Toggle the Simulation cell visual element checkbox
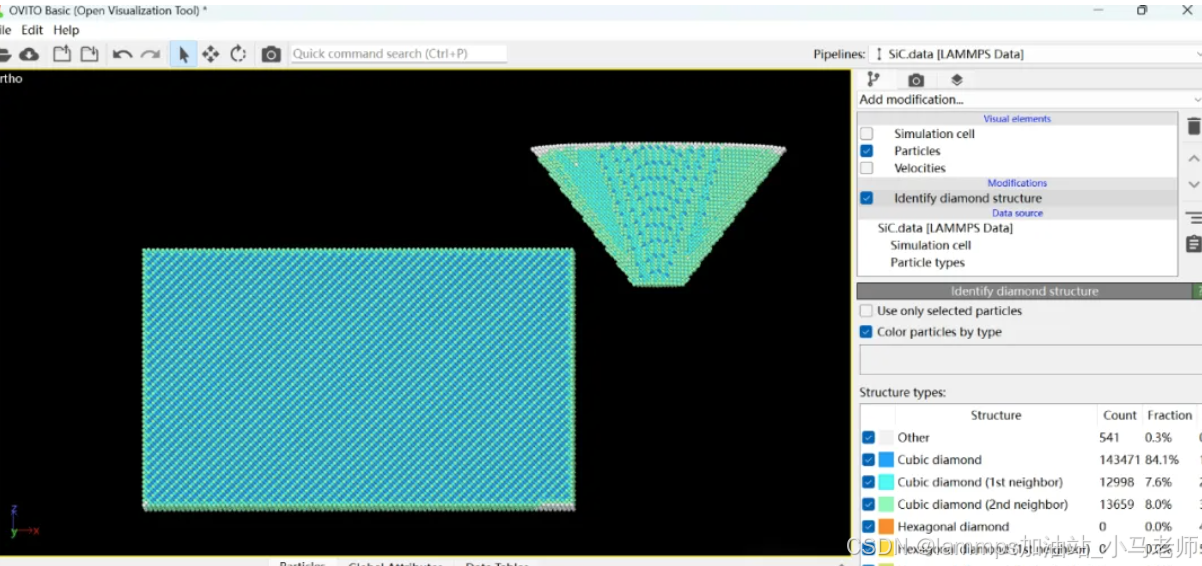Image resolution: width=1202 pixels, height=566 pixels. (867, 134)
